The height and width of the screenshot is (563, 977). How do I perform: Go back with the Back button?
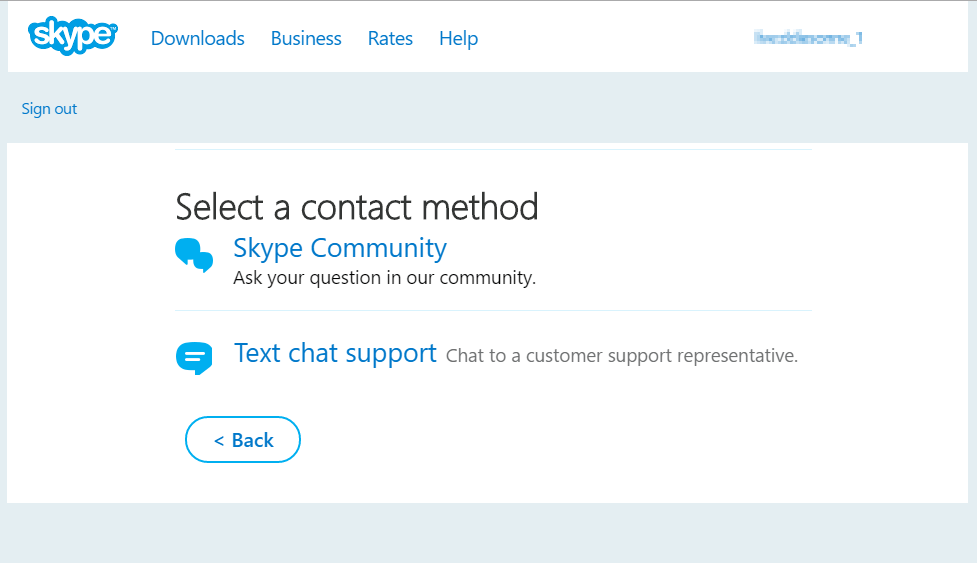pos(243,440)
